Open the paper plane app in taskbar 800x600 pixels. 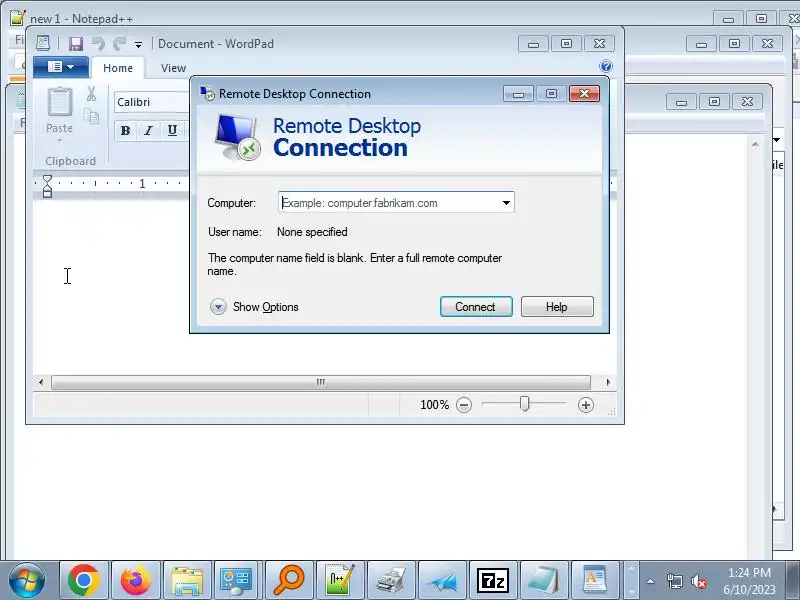coord(442,580)
